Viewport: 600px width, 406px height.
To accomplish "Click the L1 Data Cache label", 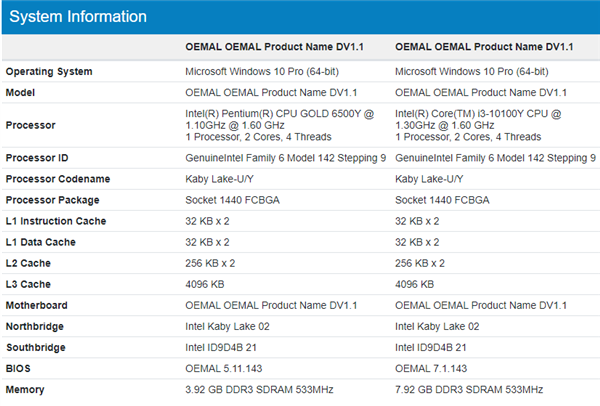I will tap(41, 242).
